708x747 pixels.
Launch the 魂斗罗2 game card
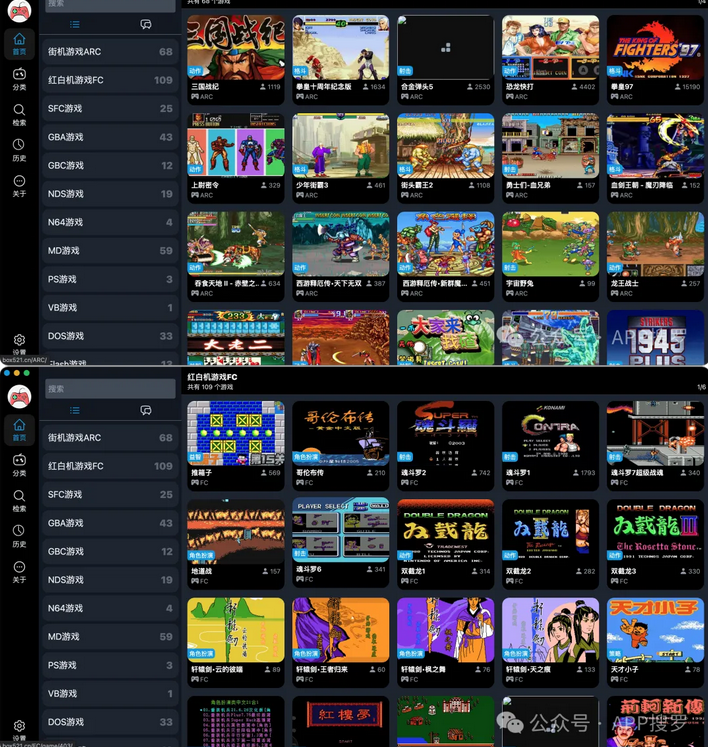coord(445,445)
